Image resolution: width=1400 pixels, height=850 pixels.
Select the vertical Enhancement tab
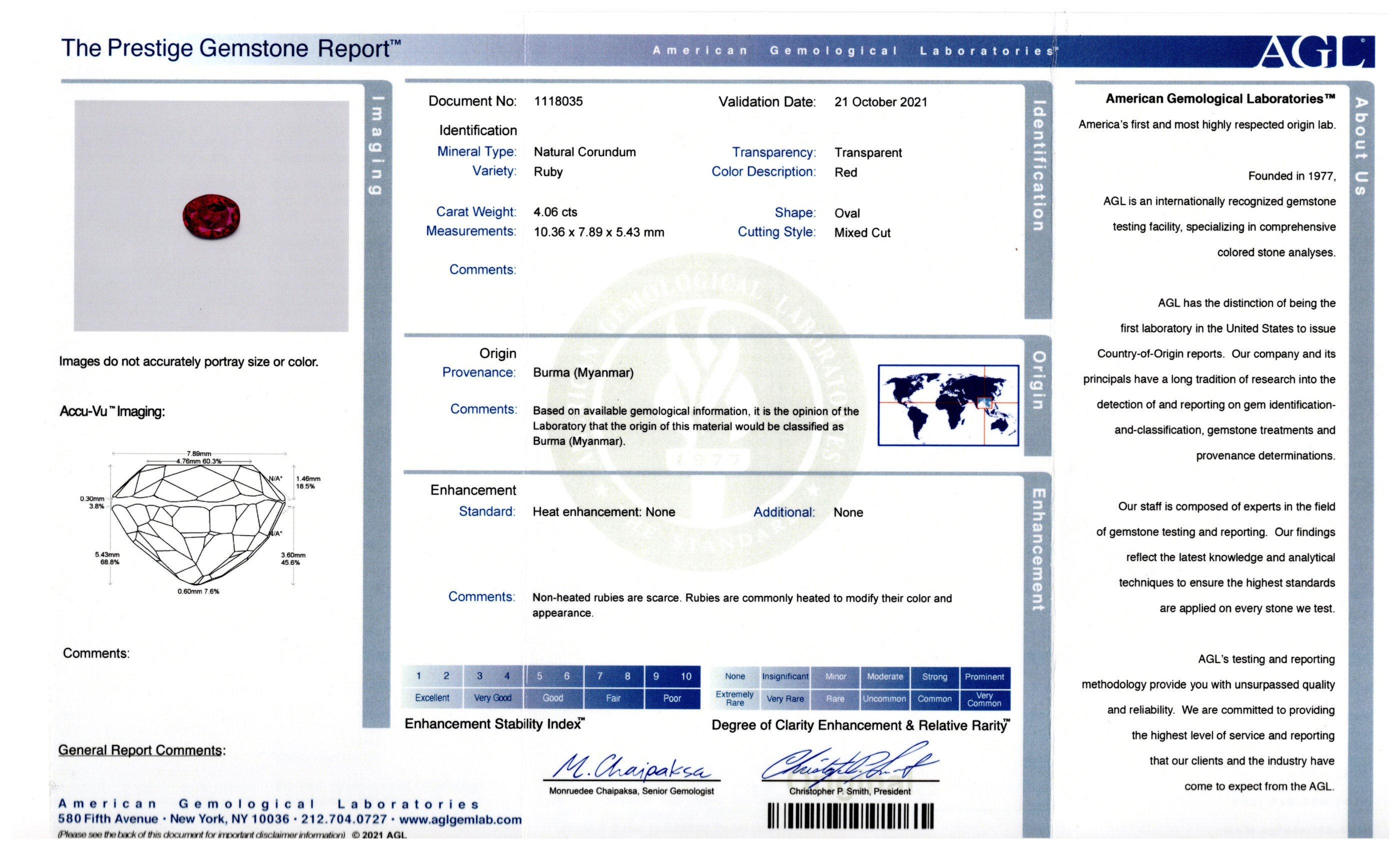1038,549
